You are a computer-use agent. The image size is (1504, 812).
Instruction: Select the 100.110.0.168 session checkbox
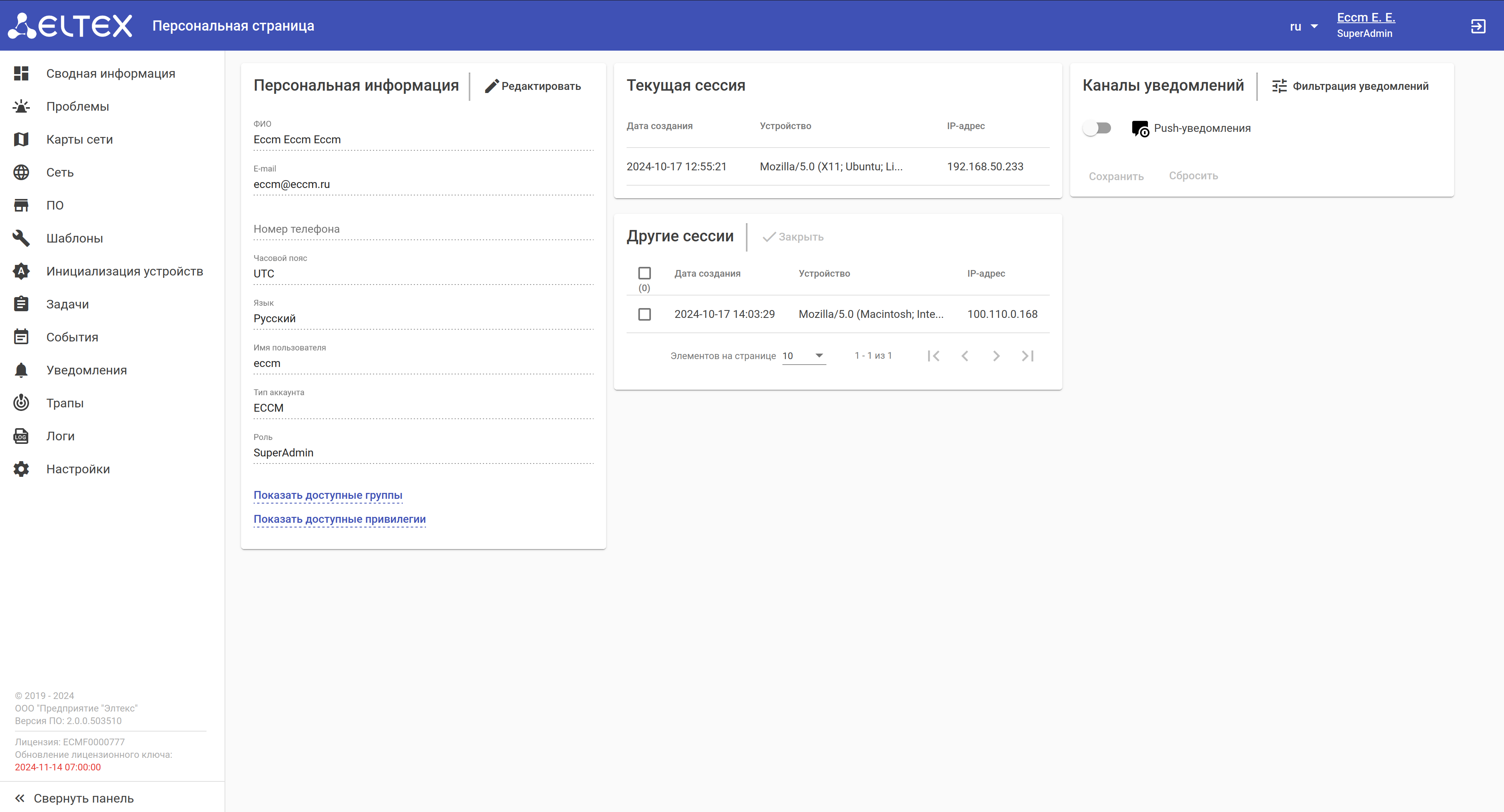point(644,314)
